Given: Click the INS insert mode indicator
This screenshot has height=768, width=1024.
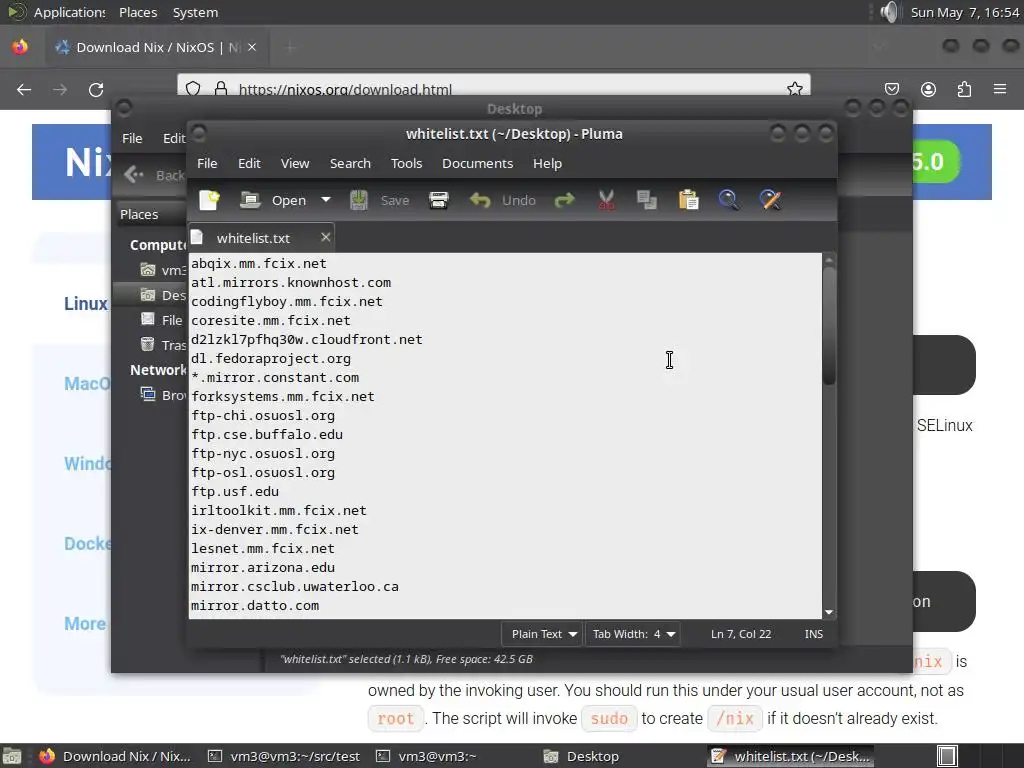Looking at the screenshot, I should point(814,634).
